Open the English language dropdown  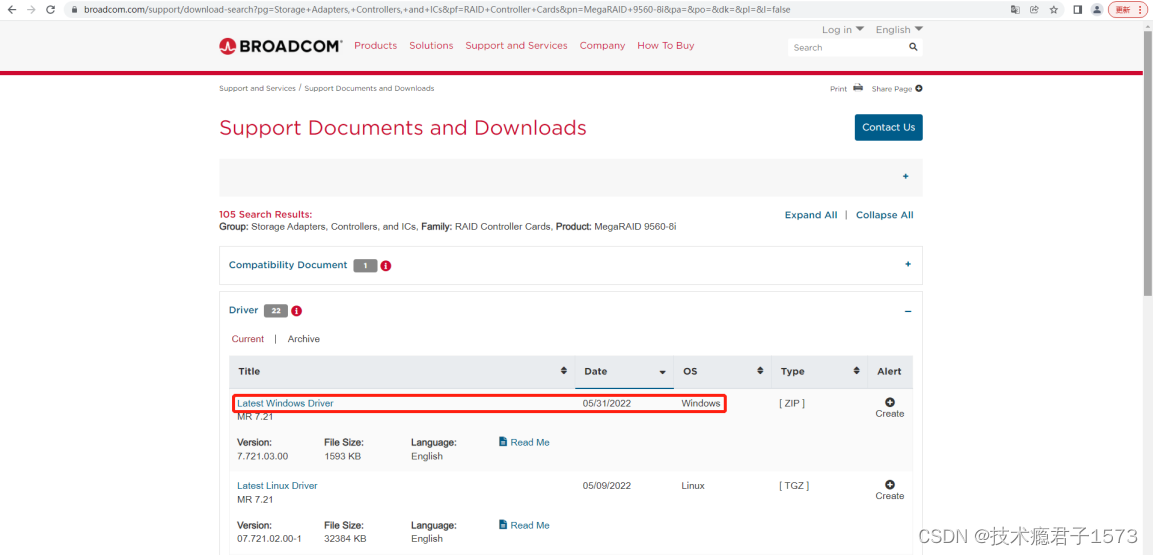(899, 29)
